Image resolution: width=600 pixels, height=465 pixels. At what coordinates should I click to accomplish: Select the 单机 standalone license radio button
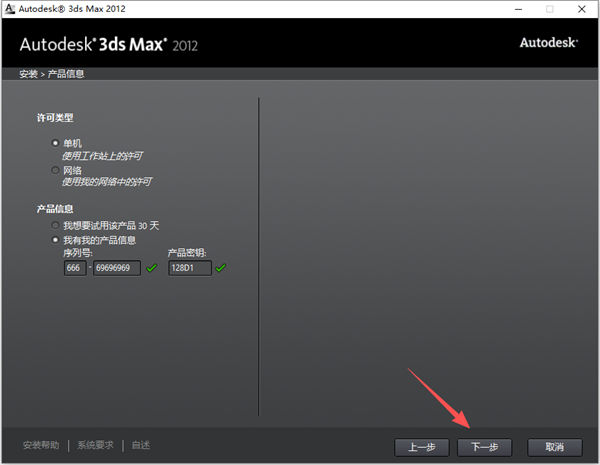55,143
